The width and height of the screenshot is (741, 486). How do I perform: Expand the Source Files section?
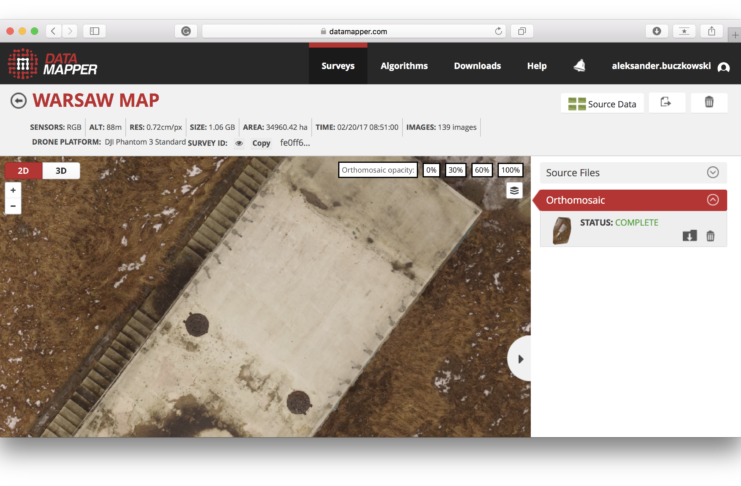712,173
